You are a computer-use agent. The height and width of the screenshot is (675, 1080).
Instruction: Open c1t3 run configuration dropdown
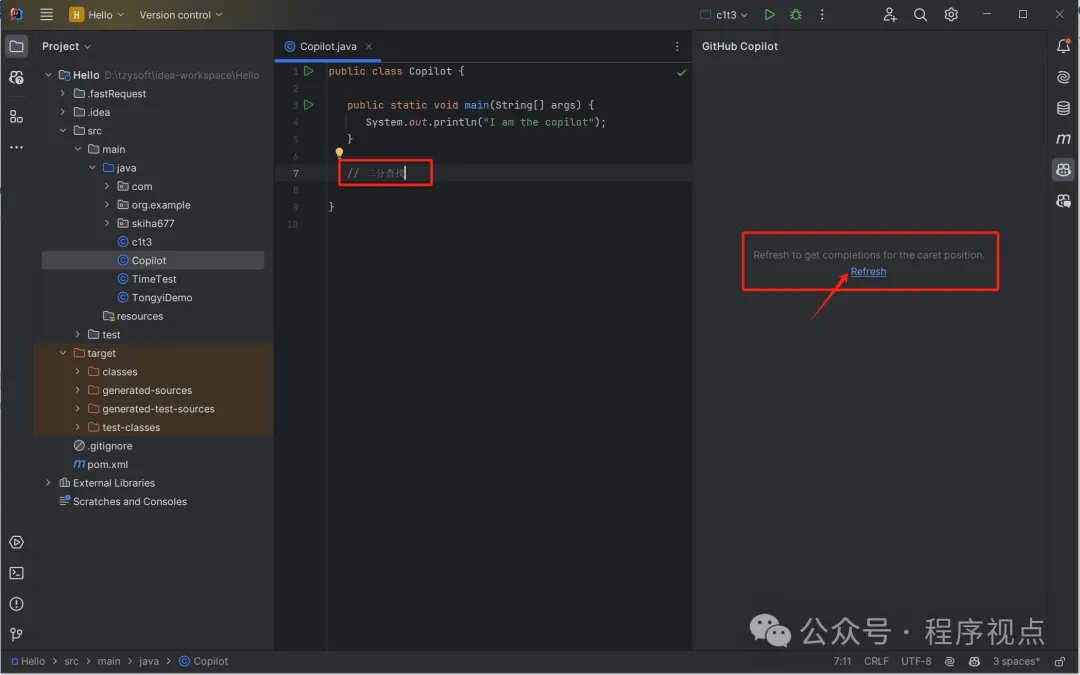point(723,14)
